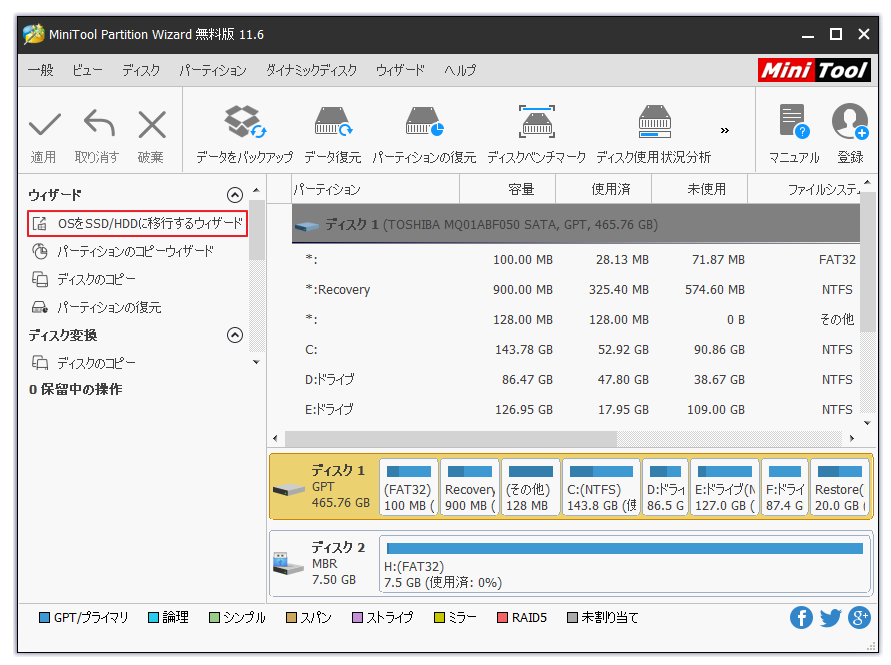Select the Recovery 900 MB partition block
The height and width of the screenshot is (665, 891).
tap(470, 487)
